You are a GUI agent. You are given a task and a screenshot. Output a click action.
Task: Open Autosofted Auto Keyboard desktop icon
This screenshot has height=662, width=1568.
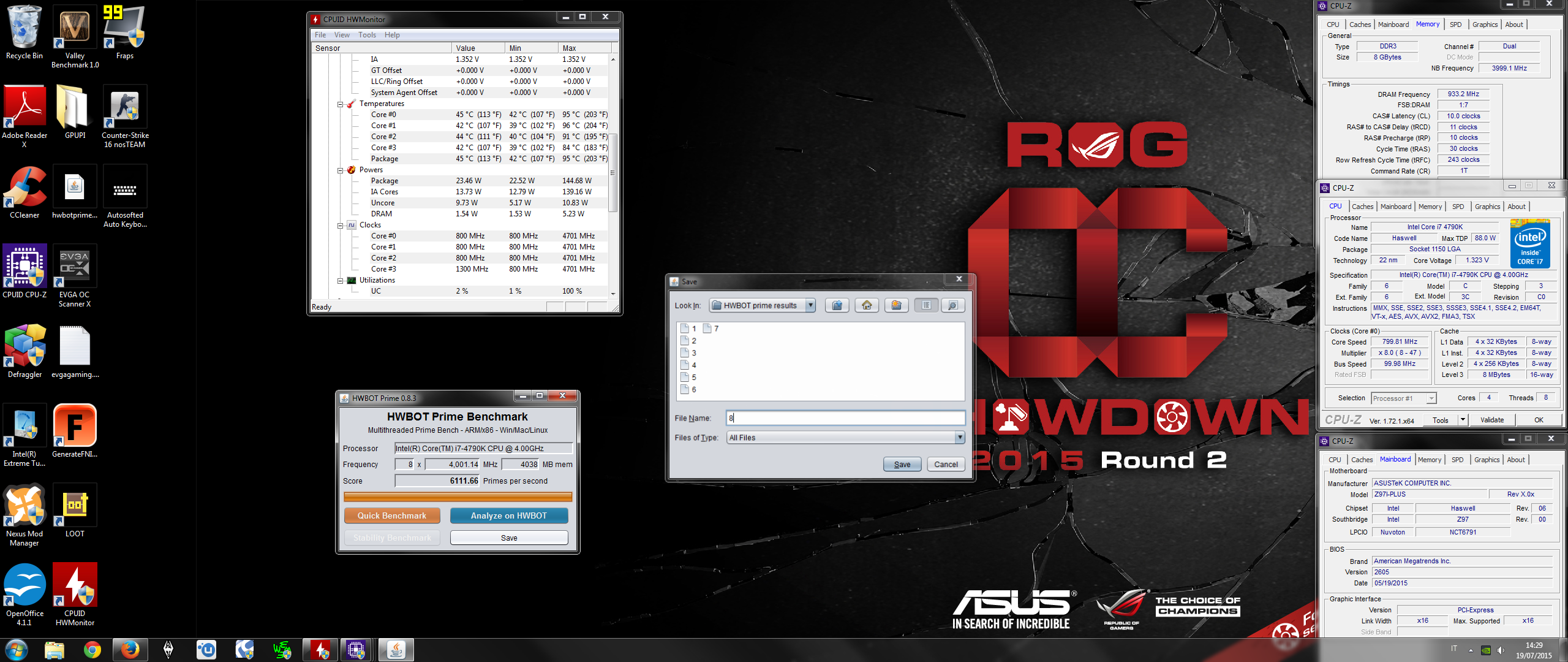pyautogui.click(x=125, y=196)
